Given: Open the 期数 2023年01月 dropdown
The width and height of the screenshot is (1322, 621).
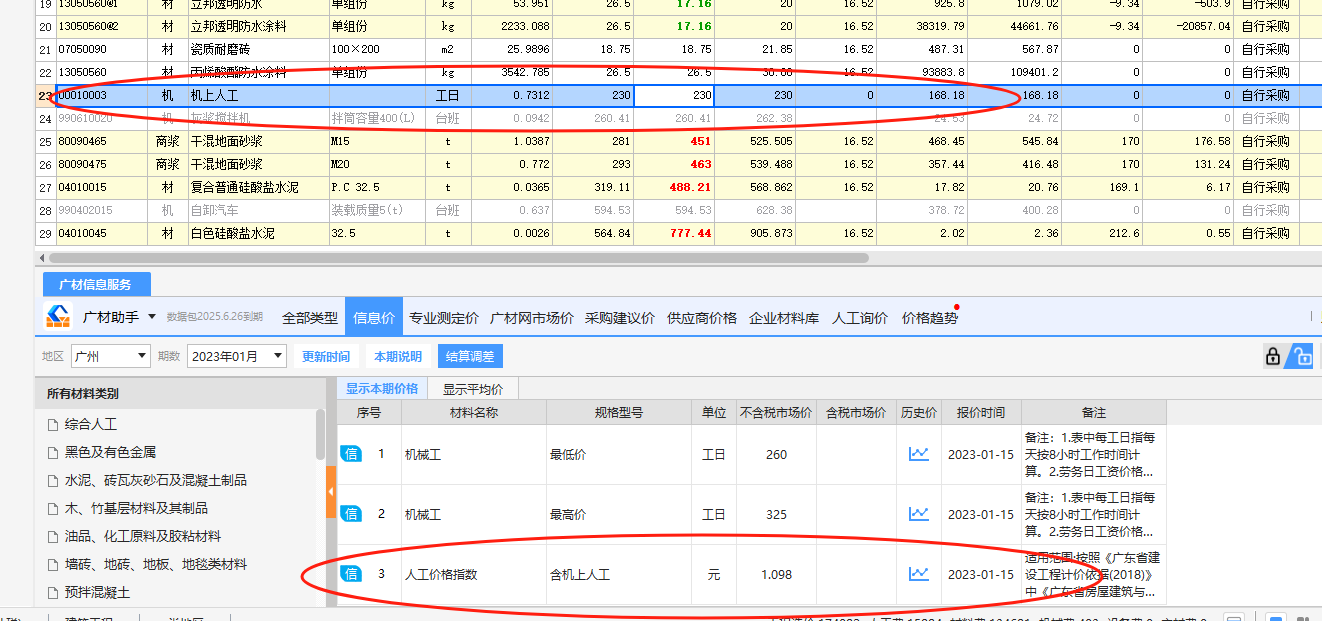Looking at the screenshot, I should 237,356.
